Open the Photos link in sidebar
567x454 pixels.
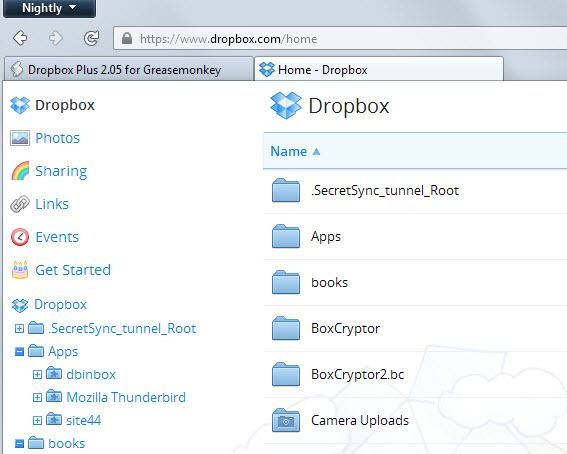(x=57, y=138)
